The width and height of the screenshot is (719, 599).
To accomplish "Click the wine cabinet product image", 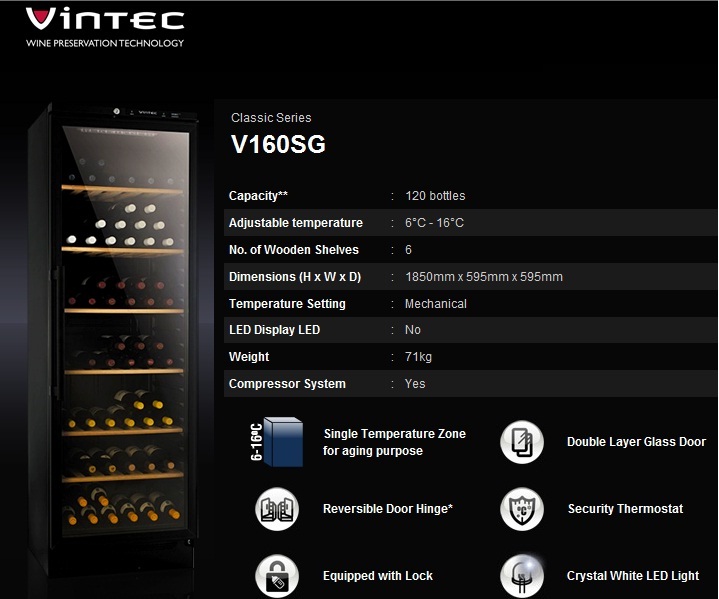I will tap(113, 339).
